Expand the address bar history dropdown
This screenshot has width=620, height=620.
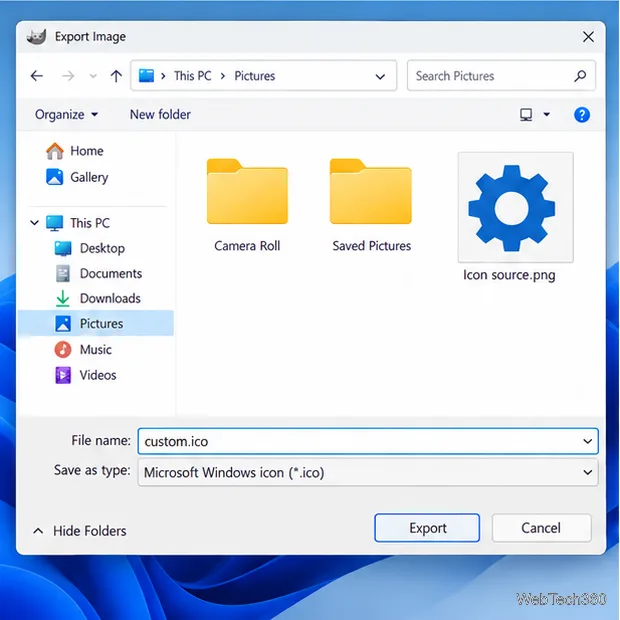tap(380, 76)
